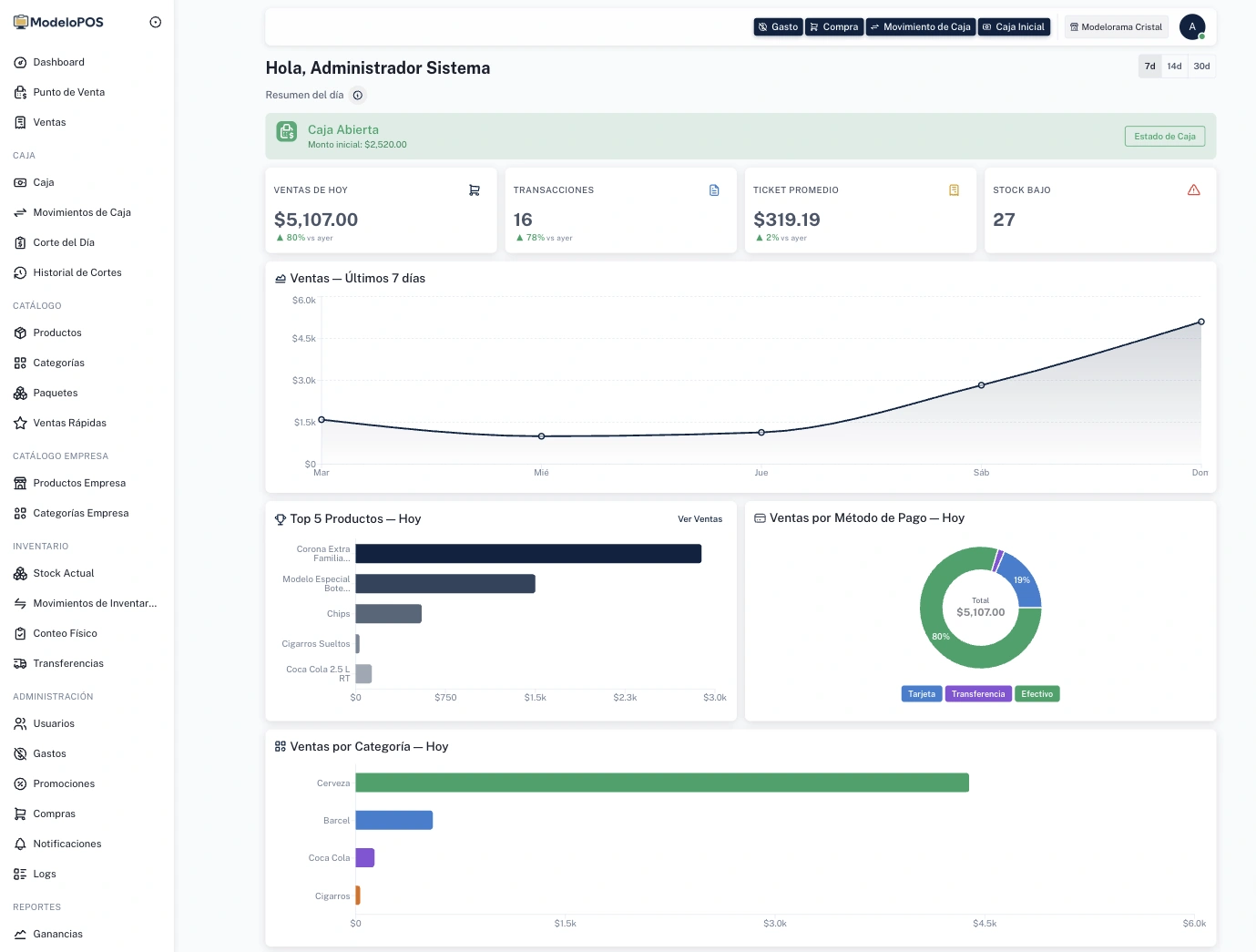
Task: Click the Estado de Caja button
Action: pyautogui.click(x=1164, y=137)
